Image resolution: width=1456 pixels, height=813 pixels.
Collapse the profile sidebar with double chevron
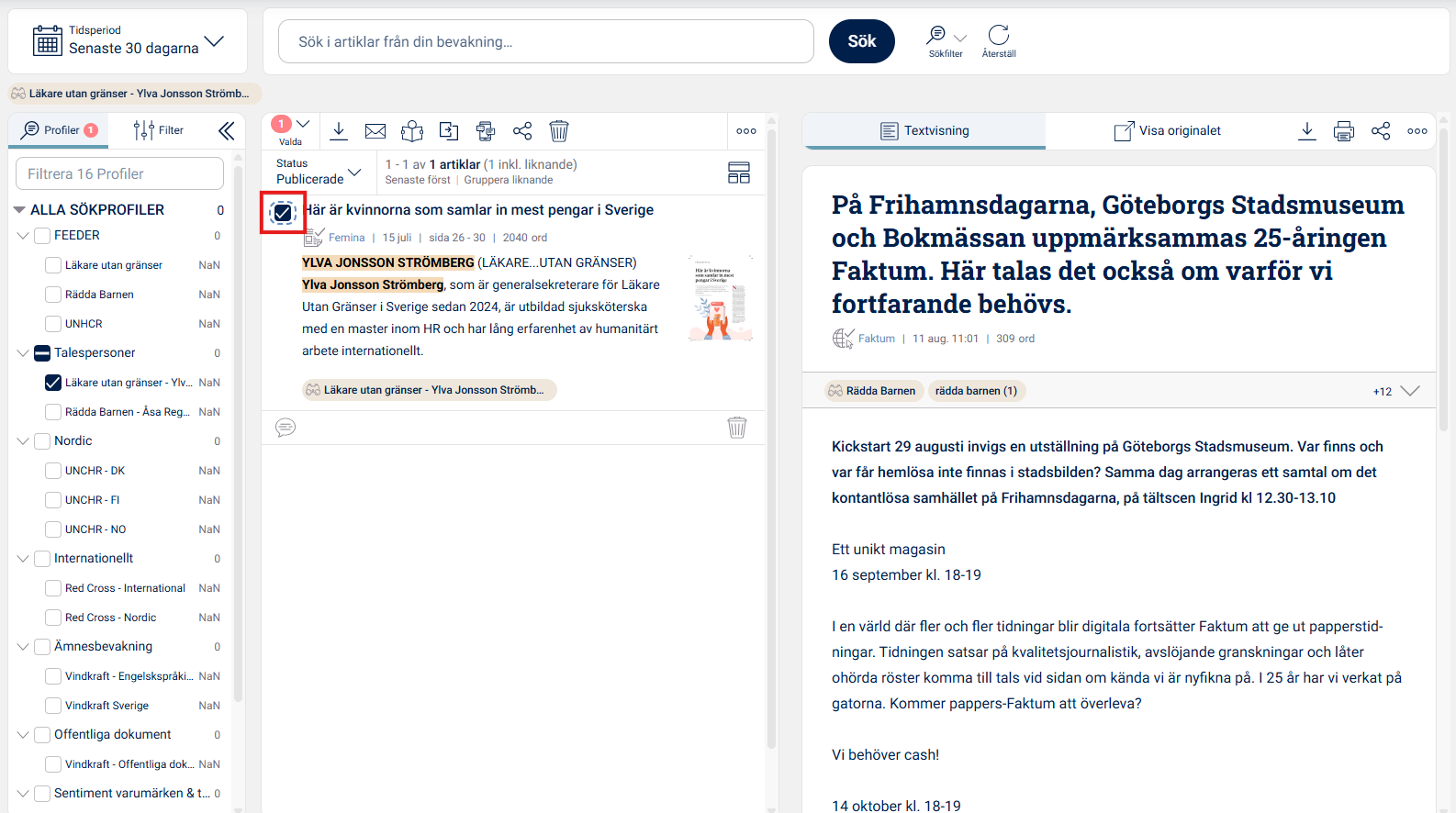[x=226, y=130]
